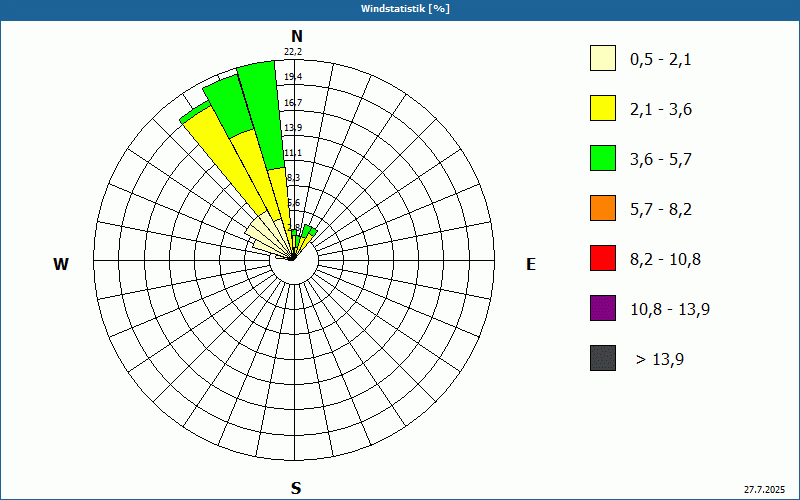Click the 13,9 radial axis value
The width and height of the screenshot is (800, 500).
click(x=293, y=128)
